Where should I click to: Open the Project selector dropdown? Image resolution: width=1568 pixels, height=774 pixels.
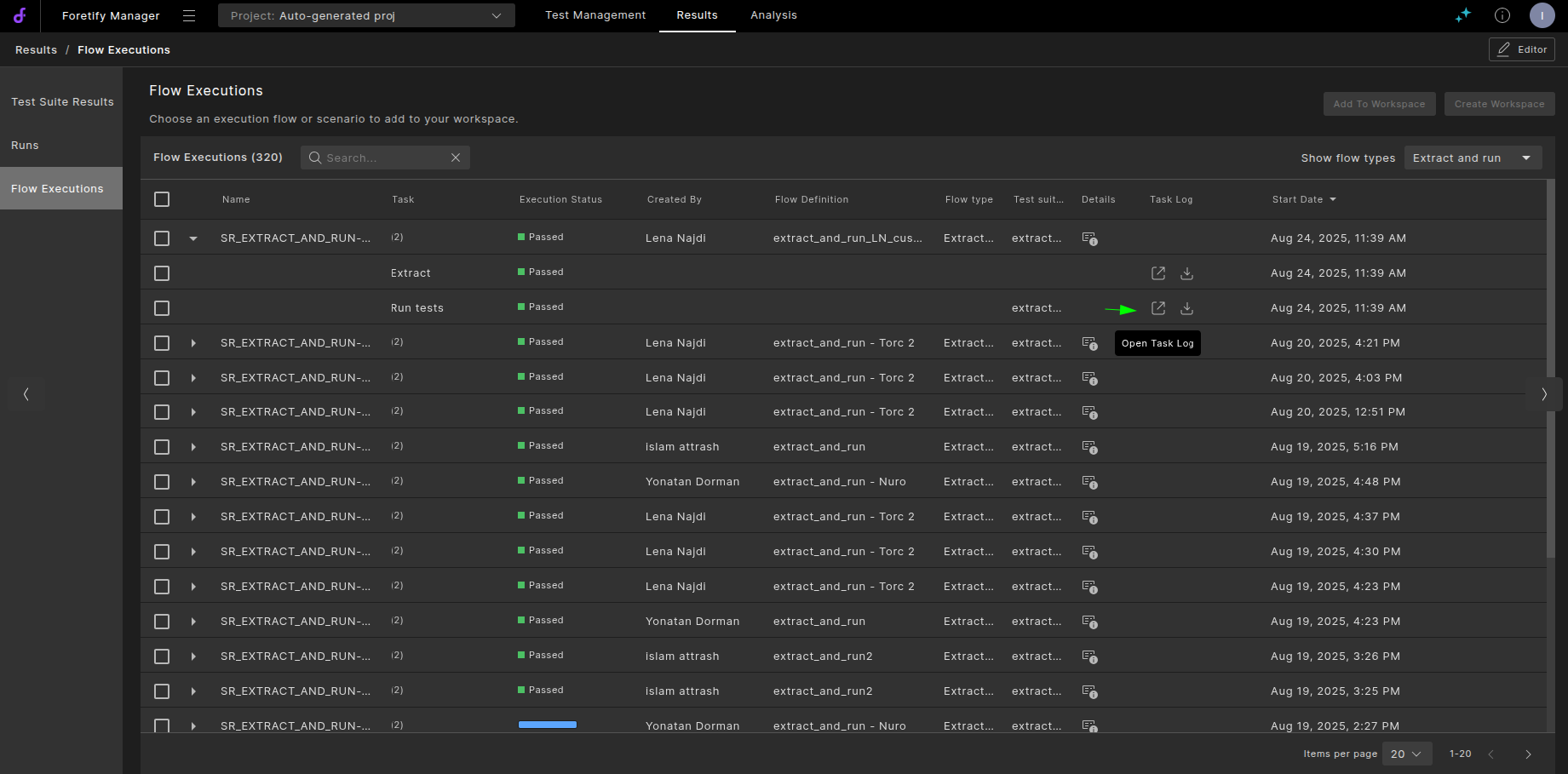366,16
